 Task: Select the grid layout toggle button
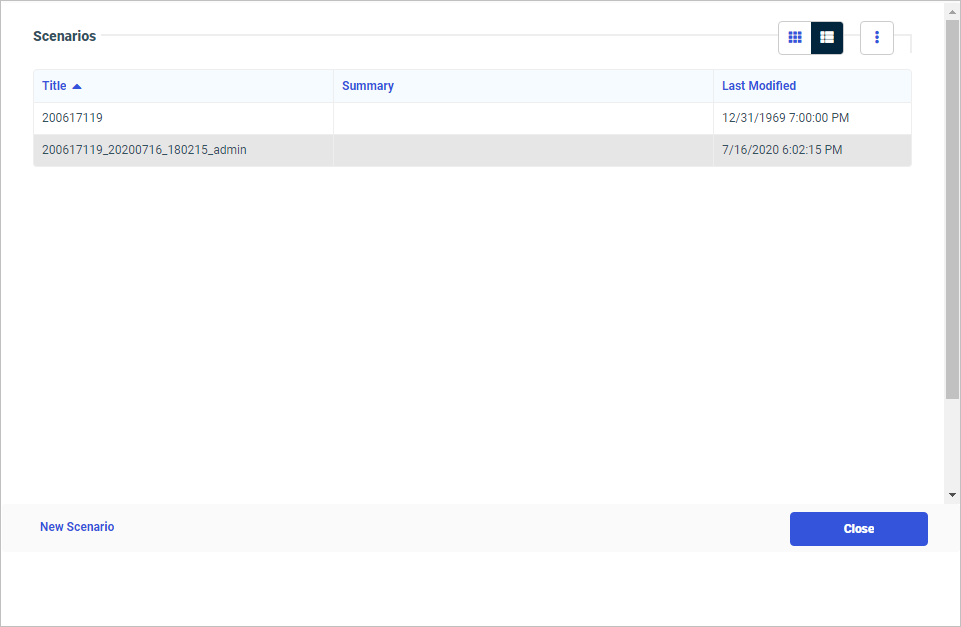pyautogui.click(x=795, y=37)
